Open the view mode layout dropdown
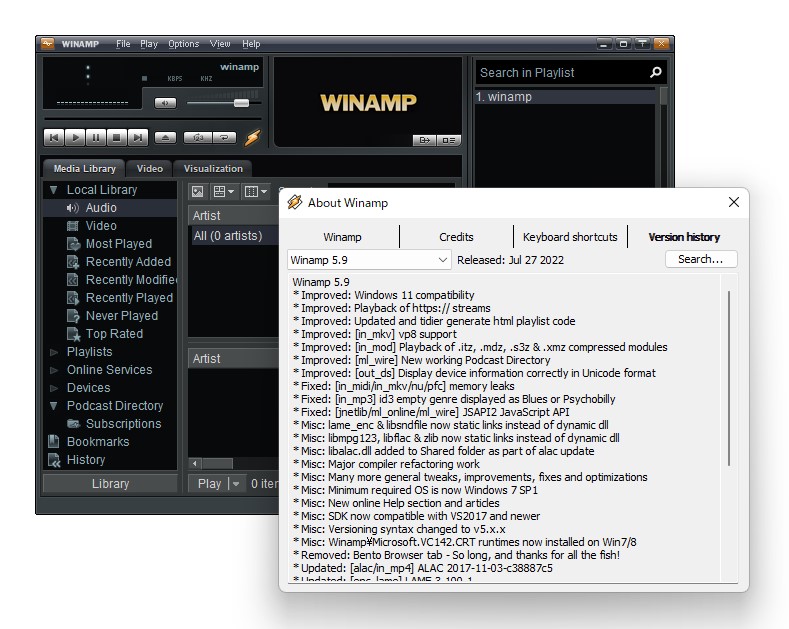The image size is (789, 629). pyautogui.click(x=223, y=192)
